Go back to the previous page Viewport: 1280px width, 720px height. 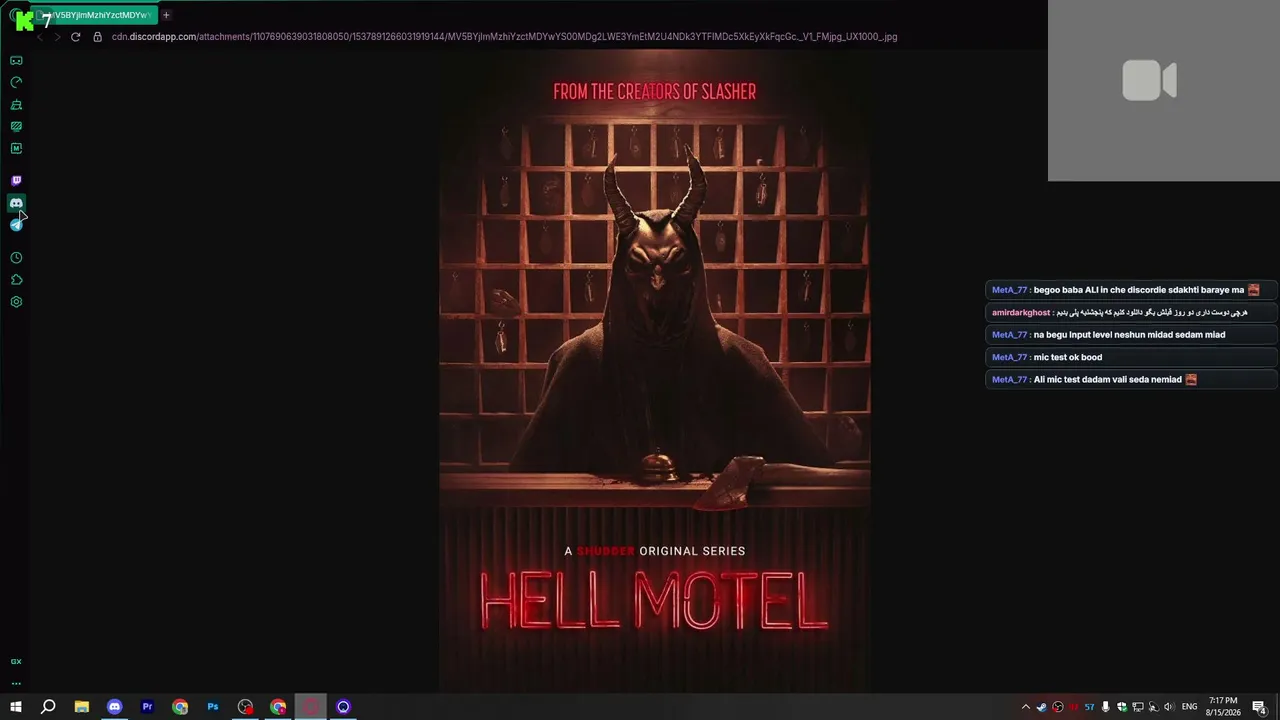[40, 37]
